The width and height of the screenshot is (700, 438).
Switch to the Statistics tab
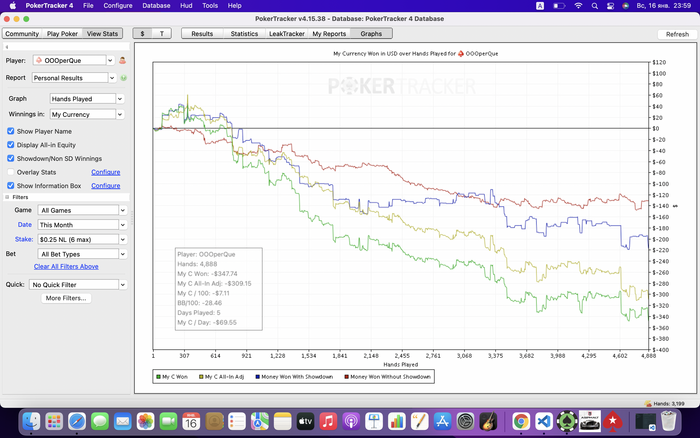pyautogui.click(x=244, y=33)
